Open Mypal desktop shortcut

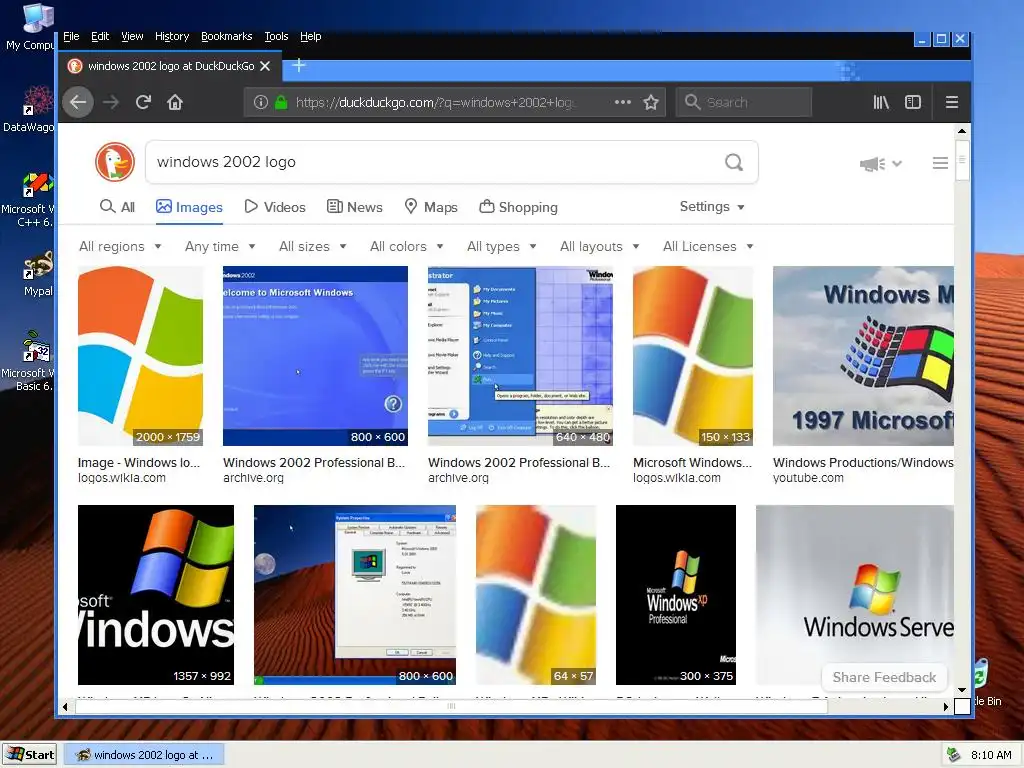[38, 274]
